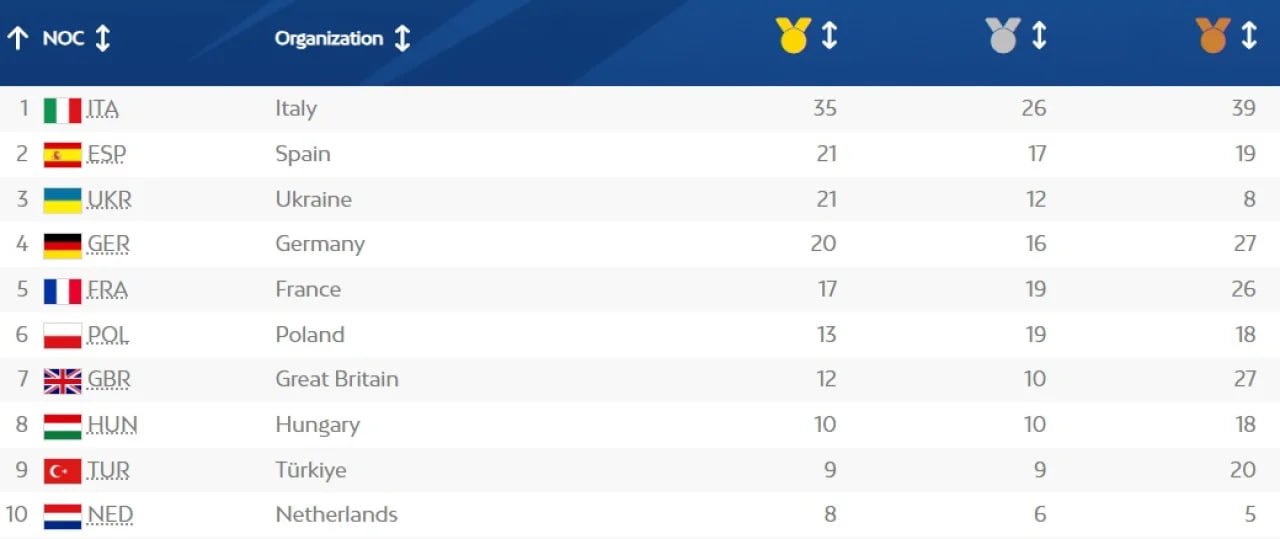This screenshot has height=539, width=1280.
Task: Click the HUN abbreviation link
Action: click(112, 425)
